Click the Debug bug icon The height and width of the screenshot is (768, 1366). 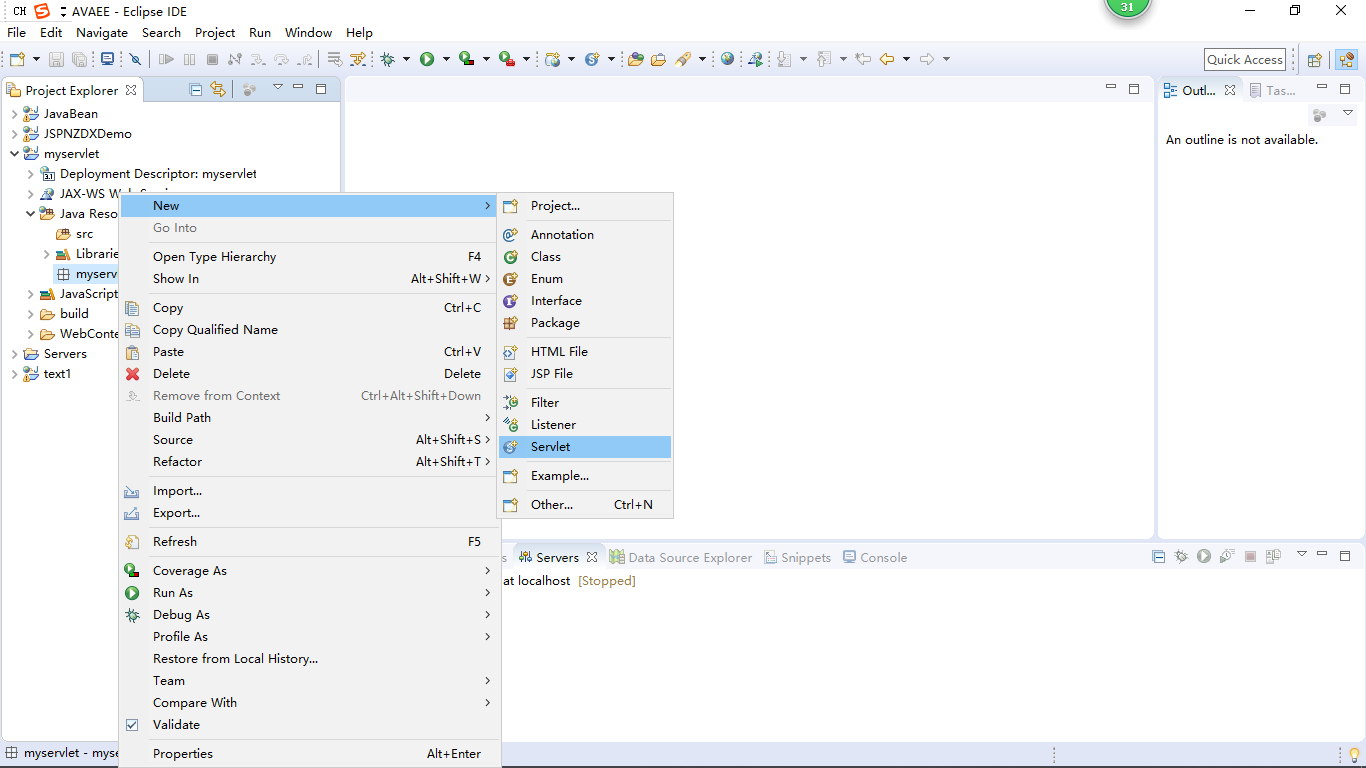[x=388, y=59]
